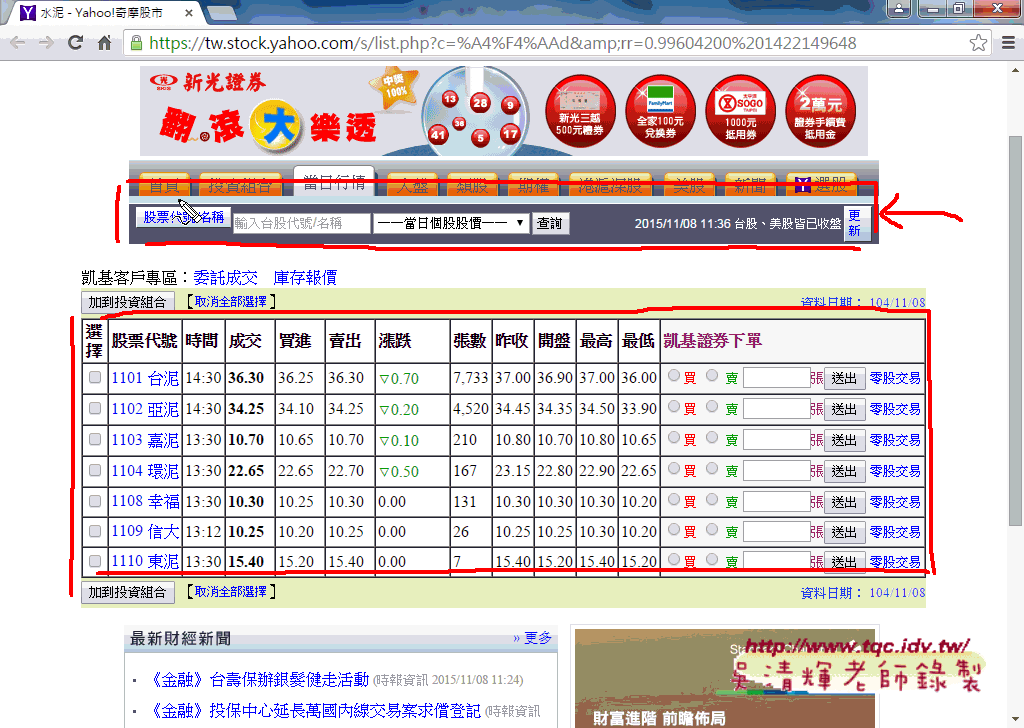Click the order quantity field for 1108 幸福

coord(776,501)
